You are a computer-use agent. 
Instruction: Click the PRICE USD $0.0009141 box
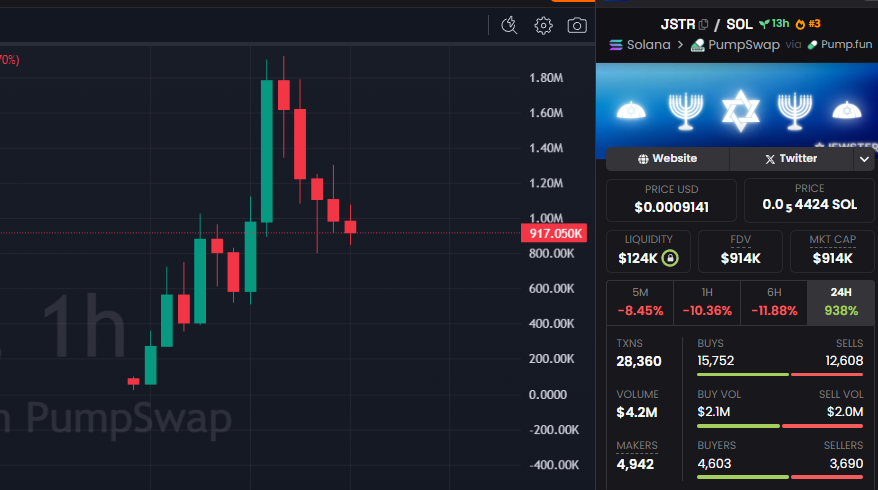671,200
